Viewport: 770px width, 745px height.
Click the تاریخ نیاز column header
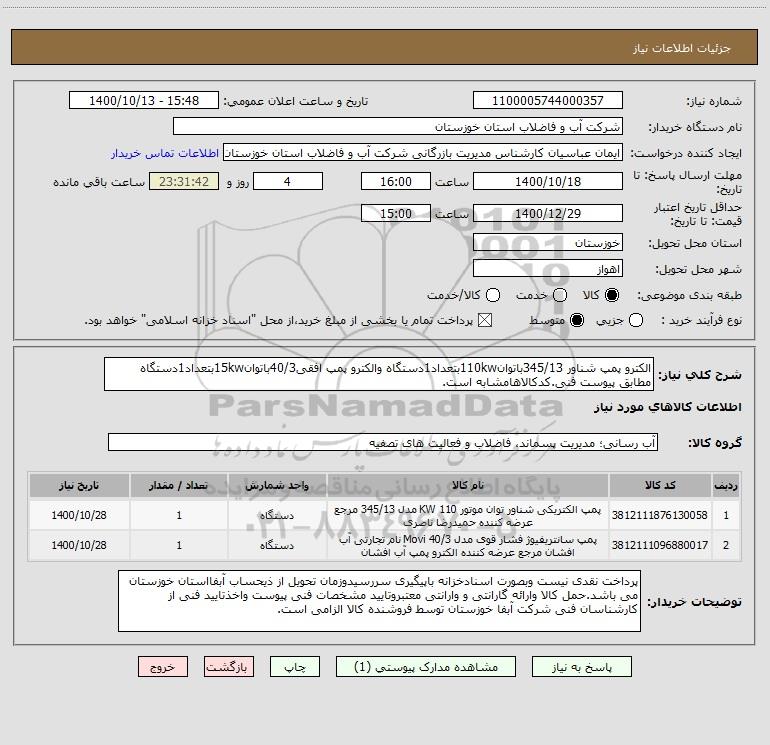[x=79, y=485]
